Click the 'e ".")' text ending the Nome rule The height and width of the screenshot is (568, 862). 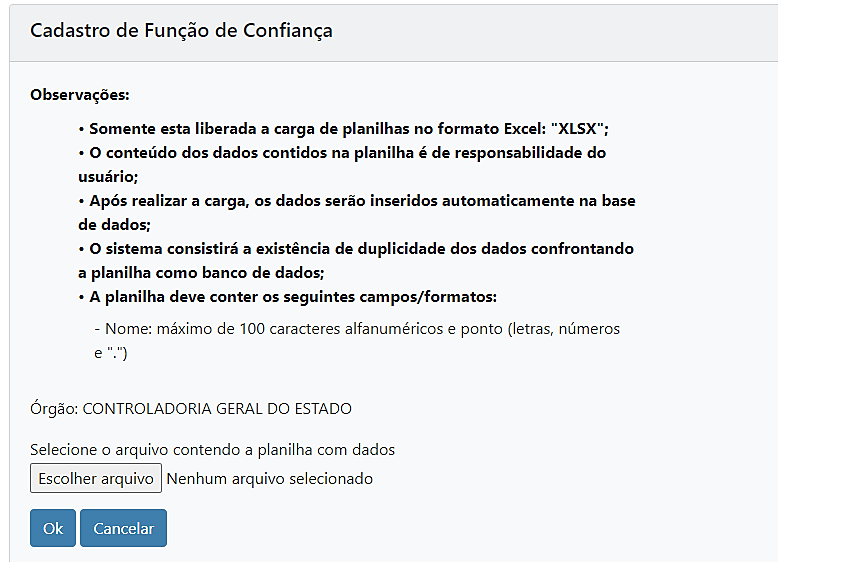click(x=111, y=352)
